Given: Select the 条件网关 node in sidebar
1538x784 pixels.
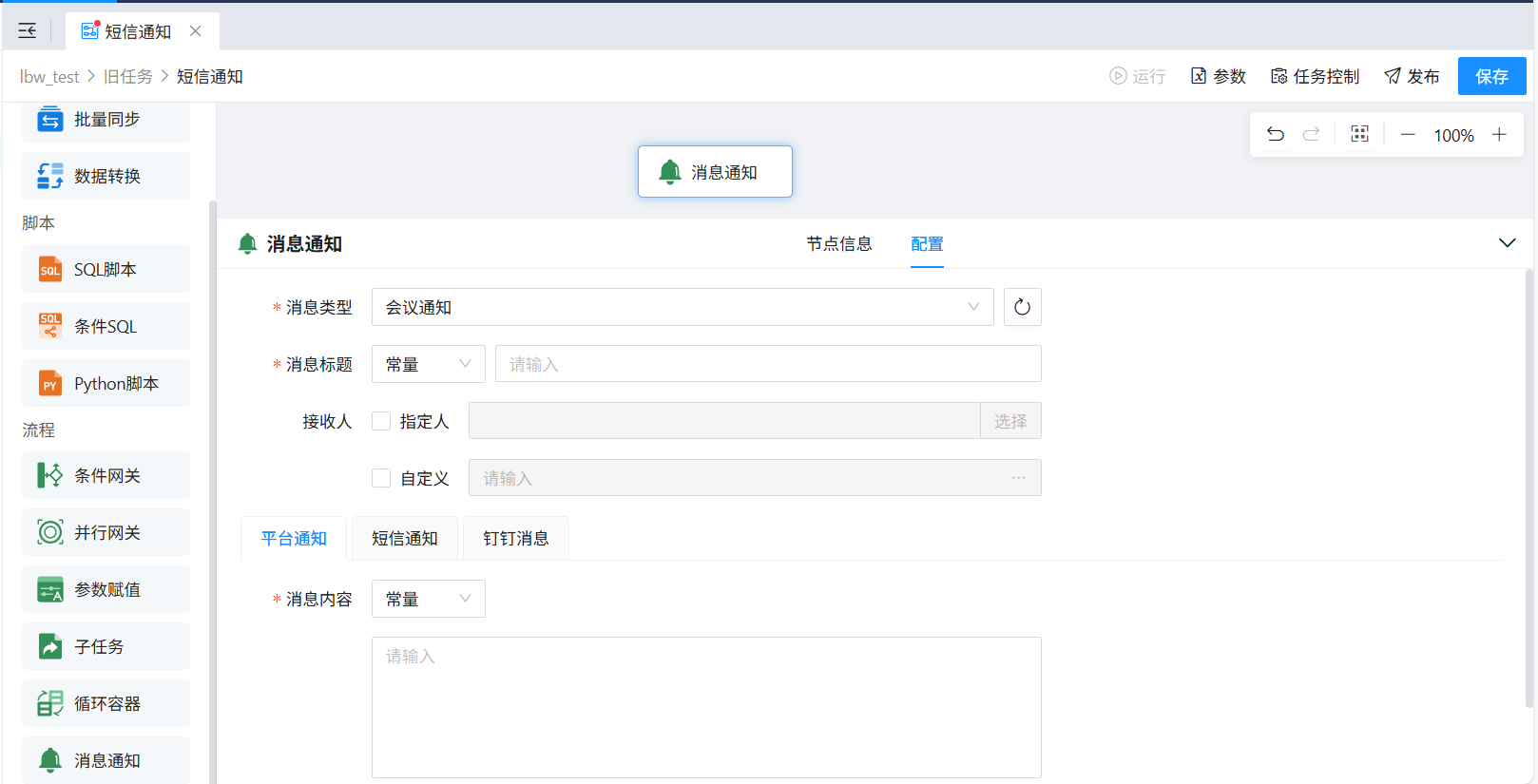Looking at the screenshot, I should point(106,476).
